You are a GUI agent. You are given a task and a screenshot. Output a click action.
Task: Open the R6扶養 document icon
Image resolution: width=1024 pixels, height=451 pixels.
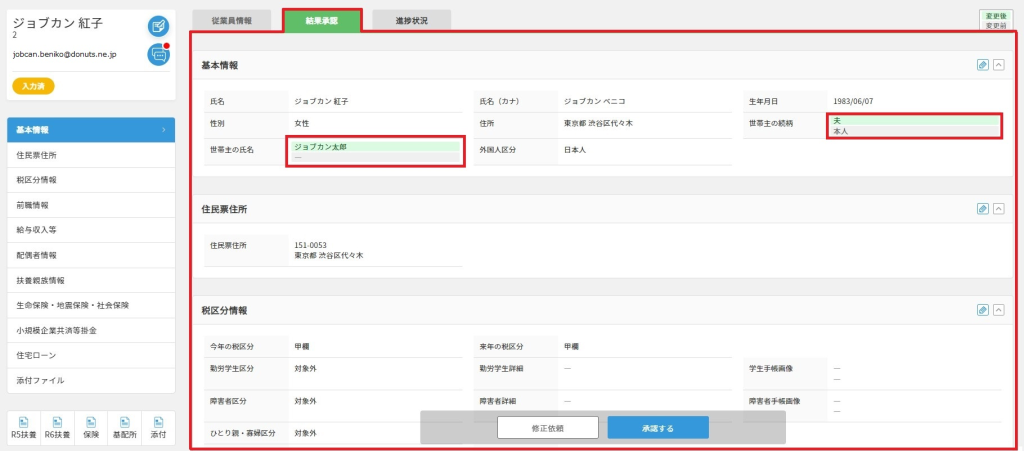coord(58,428)
